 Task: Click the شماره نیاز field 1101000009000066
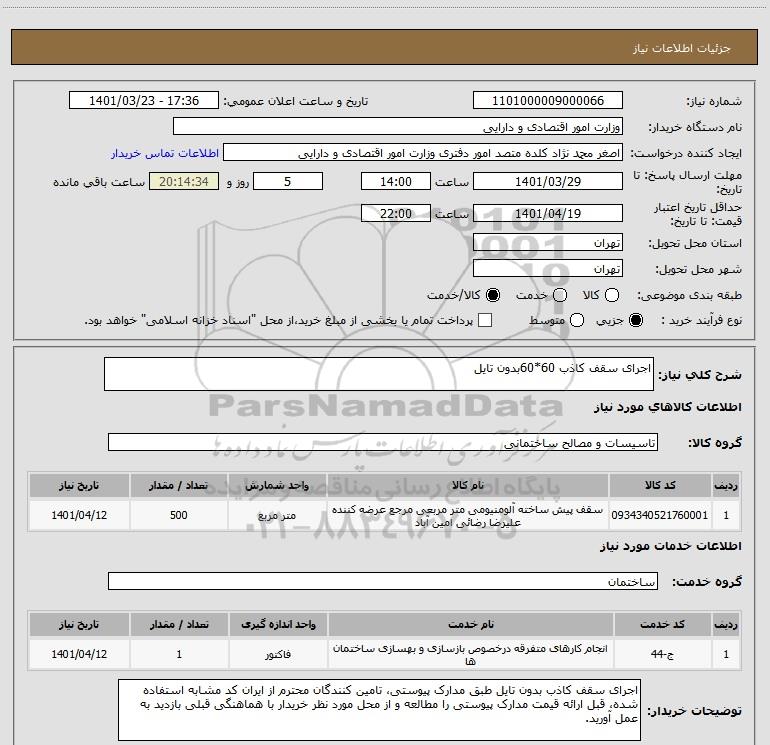[x=548, y=100]
